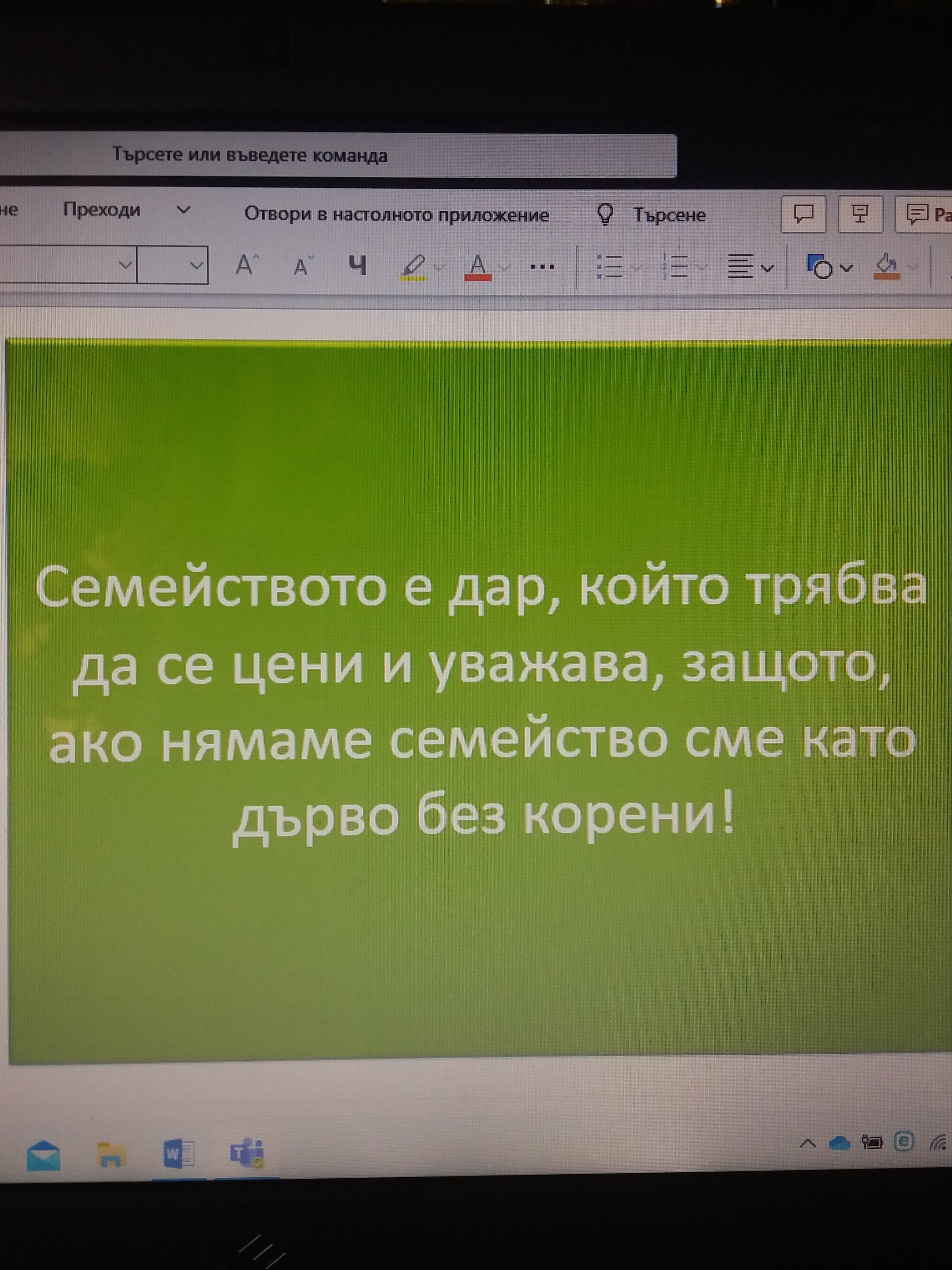Click the partially visible Ра comment button
This screenshot has height=1270, width=952.
tap(924, 215)
